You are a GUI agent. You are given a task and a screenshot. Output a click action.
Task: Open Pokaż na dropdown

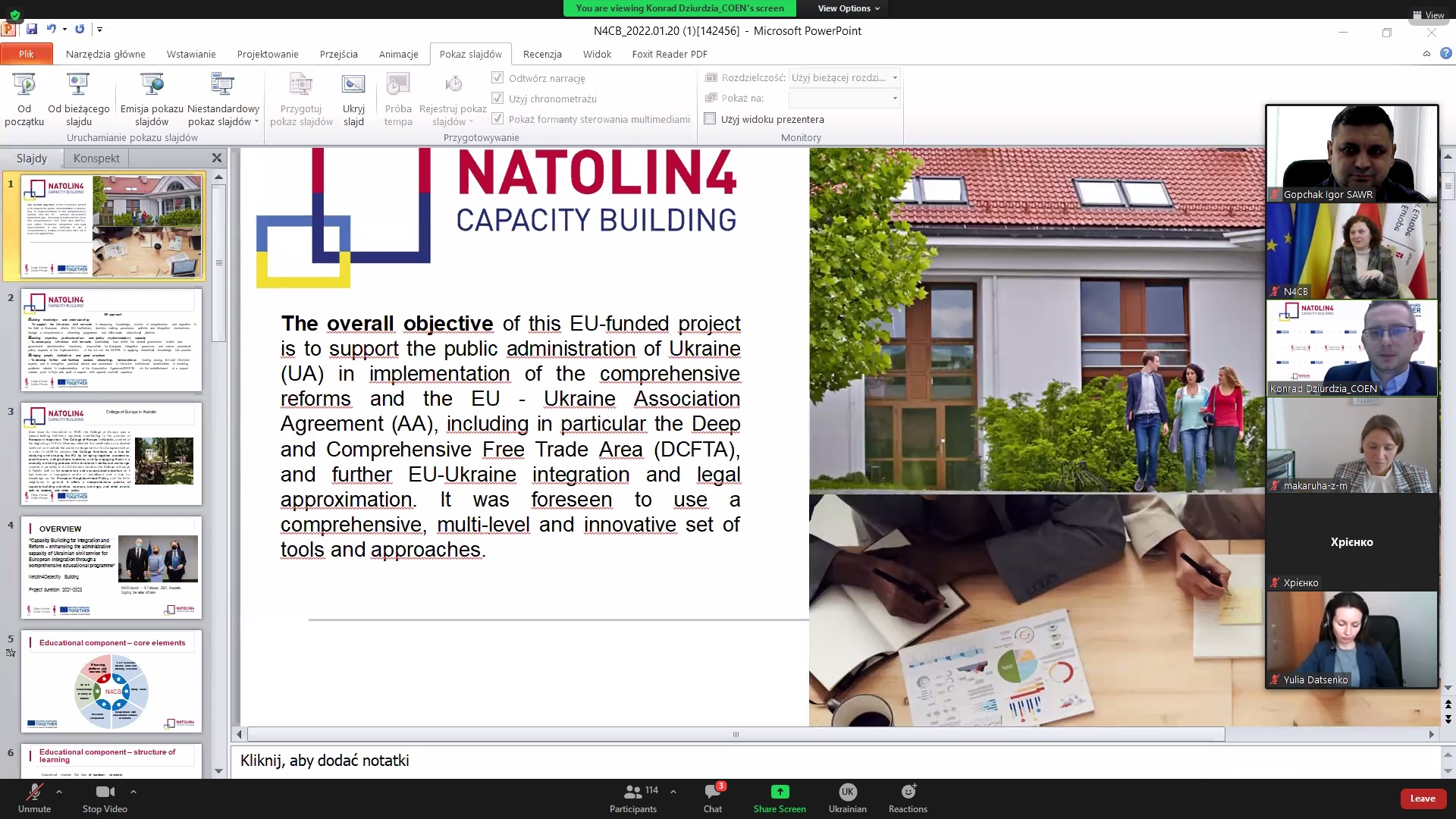[x=844, y=98]
